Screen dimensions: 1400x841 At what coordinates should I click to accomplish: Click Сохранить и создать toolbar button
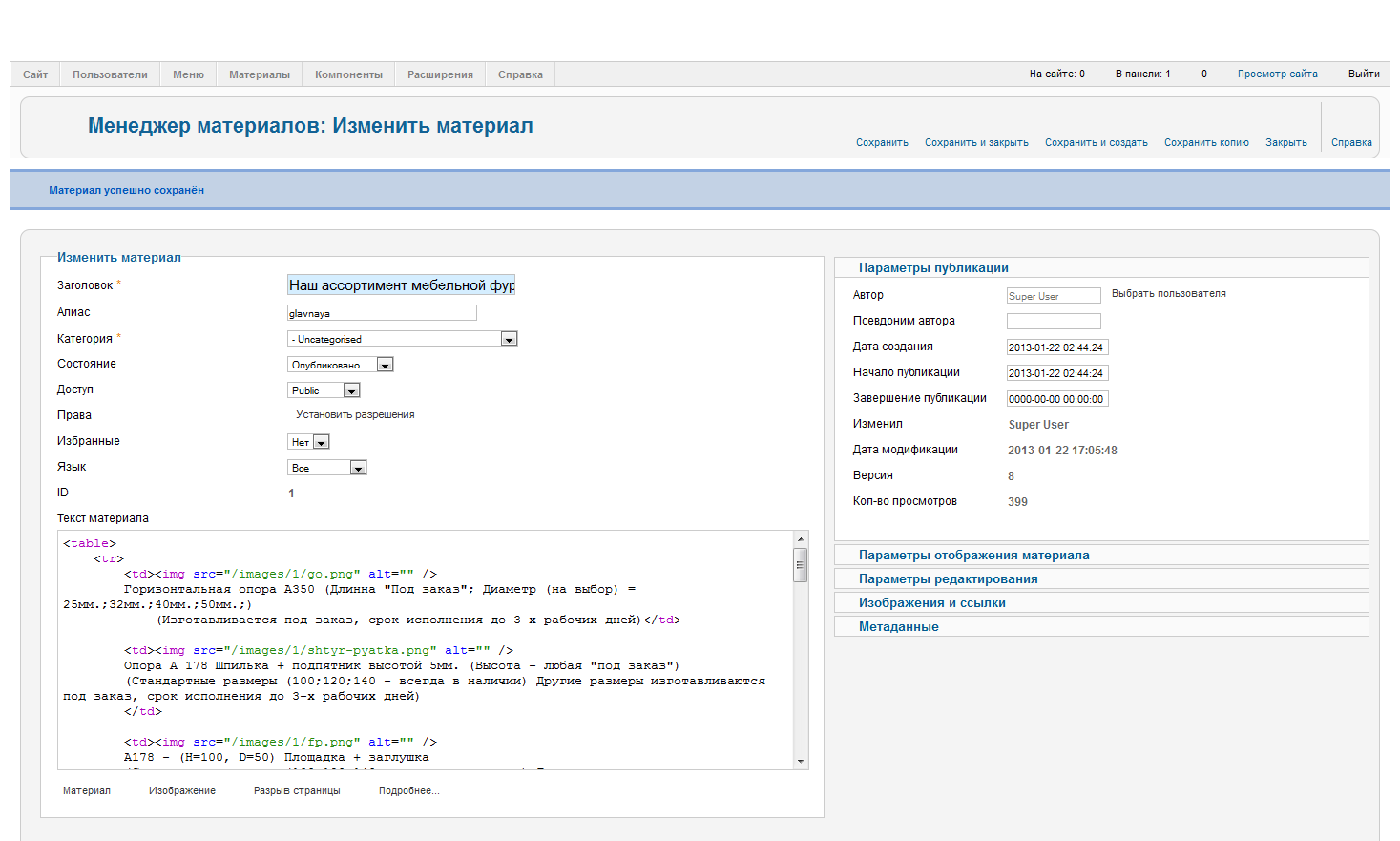pyautogui.click(x=1096, y=142)
